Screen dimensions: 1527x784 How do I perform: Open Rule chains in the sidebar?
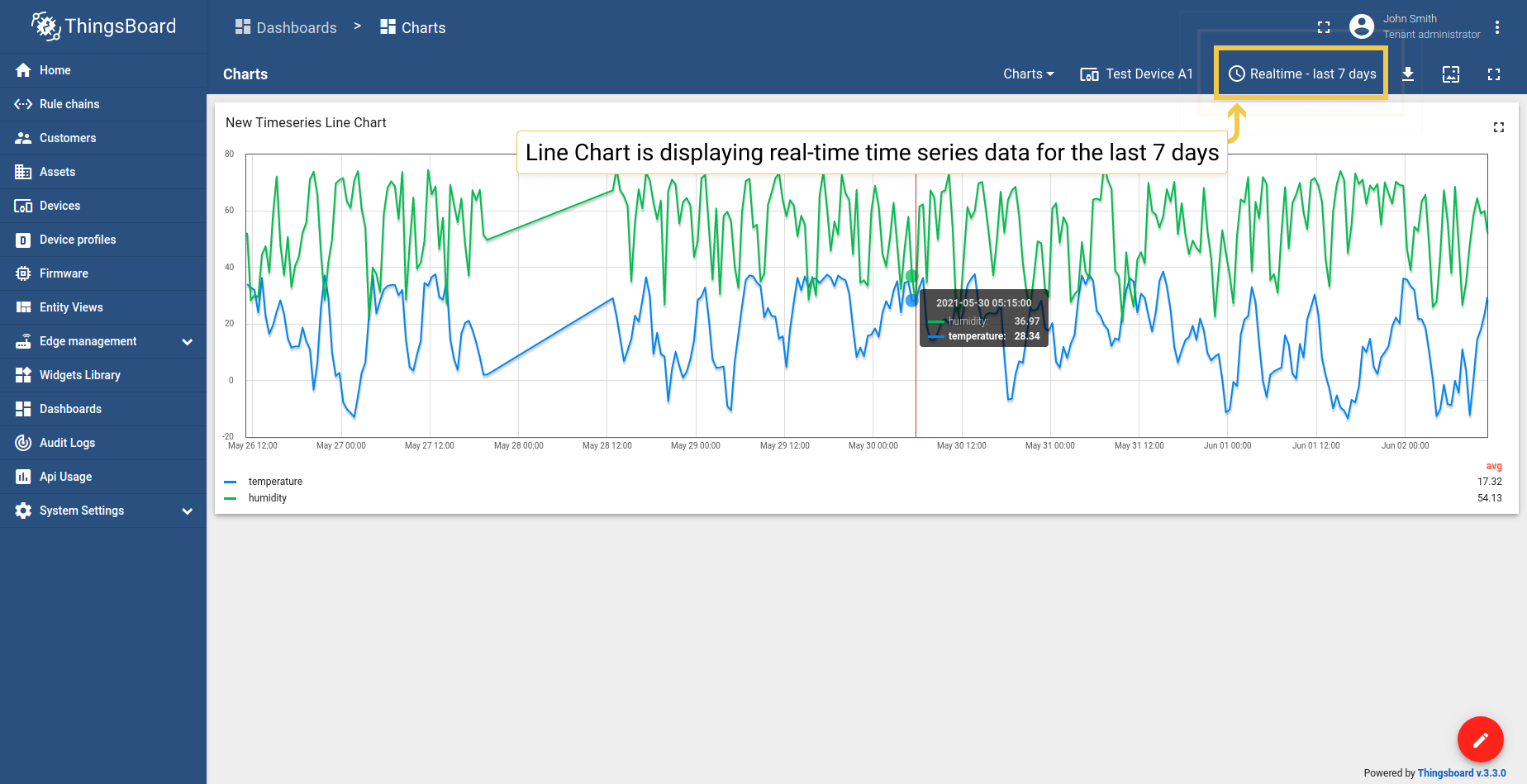(69, 104)
